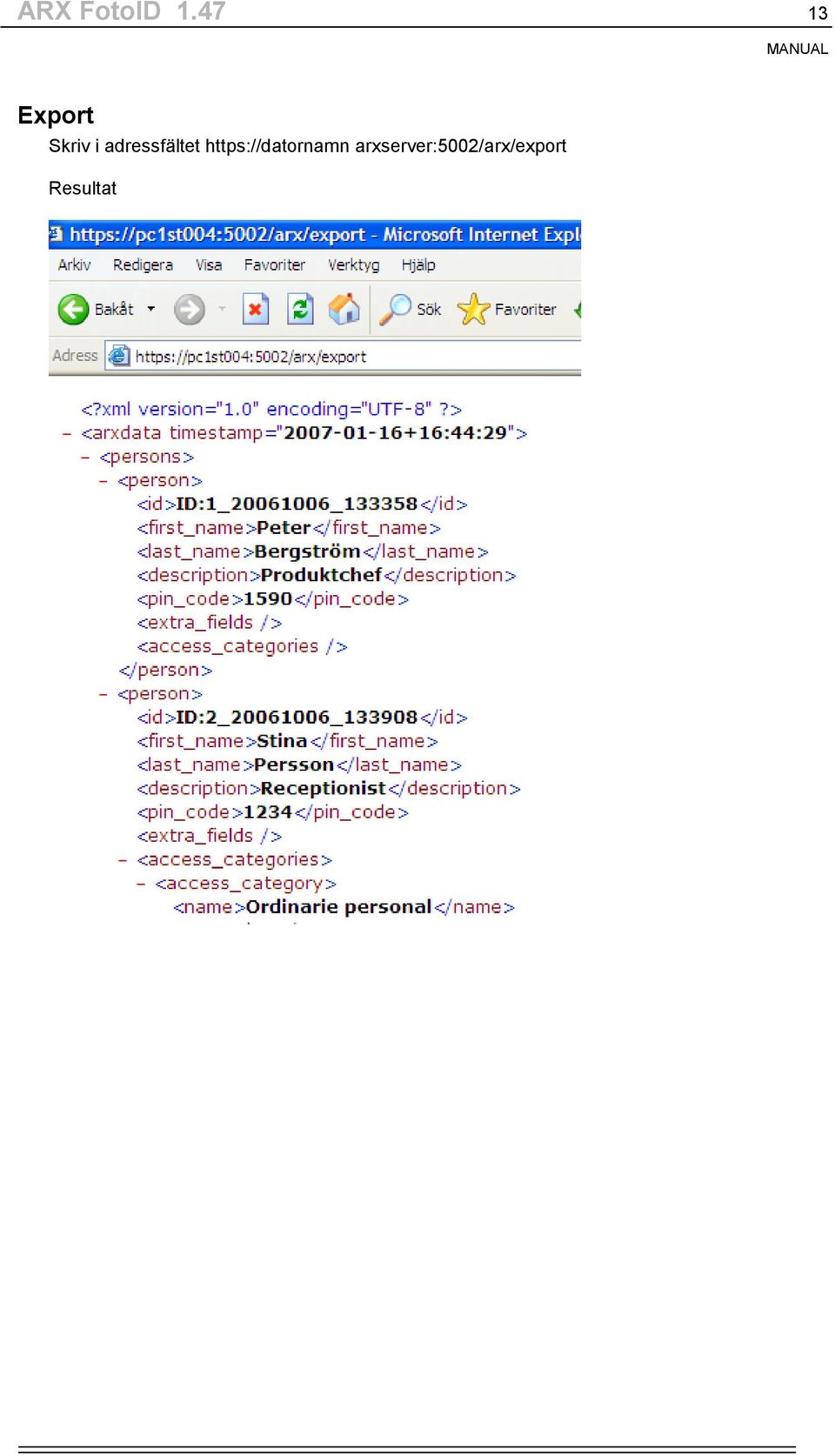Image resolution: width=835 pixels, height=1456 pixels.
Task: Click the address field with https://pc1st004:5002/arx/export
Action: tap(343, 356)
